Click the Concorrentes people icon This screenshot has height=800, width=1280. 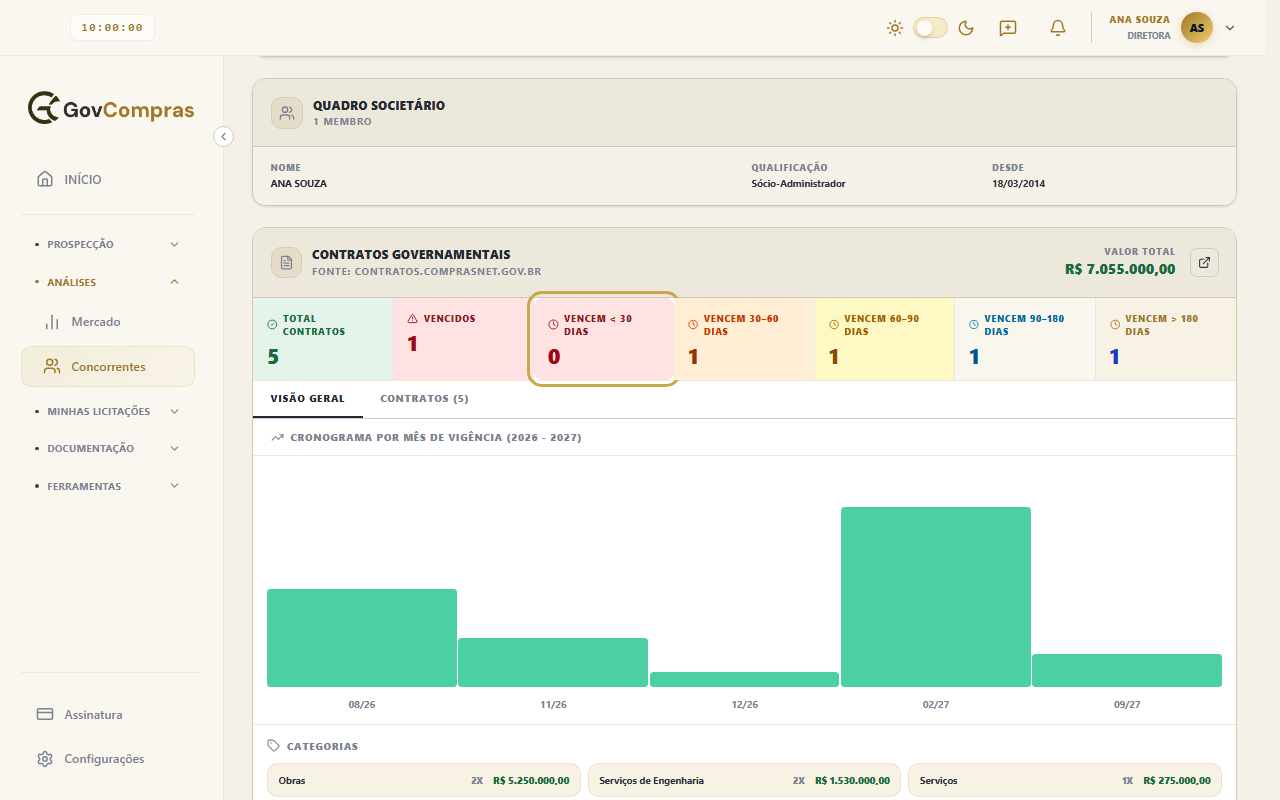tap(52, 367)
